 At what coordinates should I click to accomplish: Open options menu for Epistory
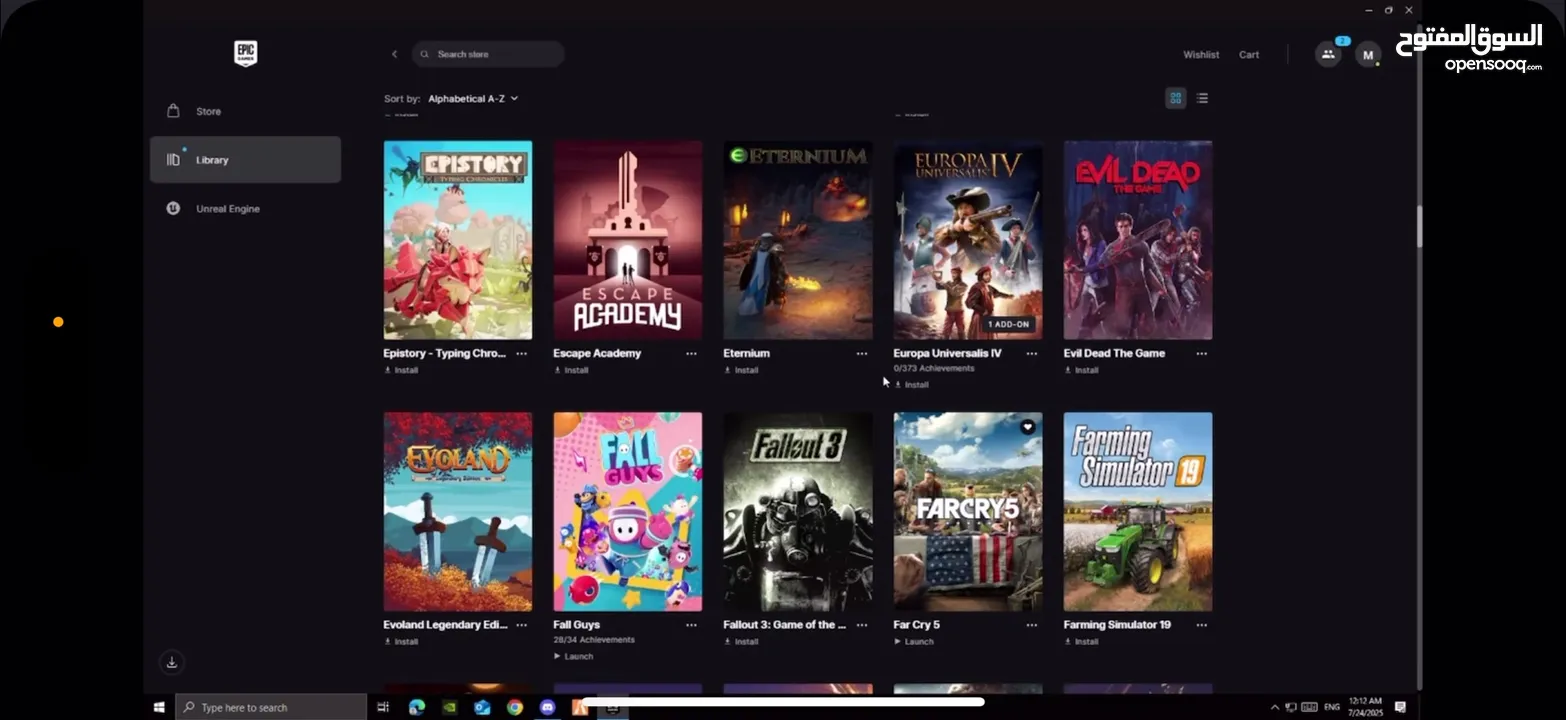pyautogui.click(x=522, y=354)
